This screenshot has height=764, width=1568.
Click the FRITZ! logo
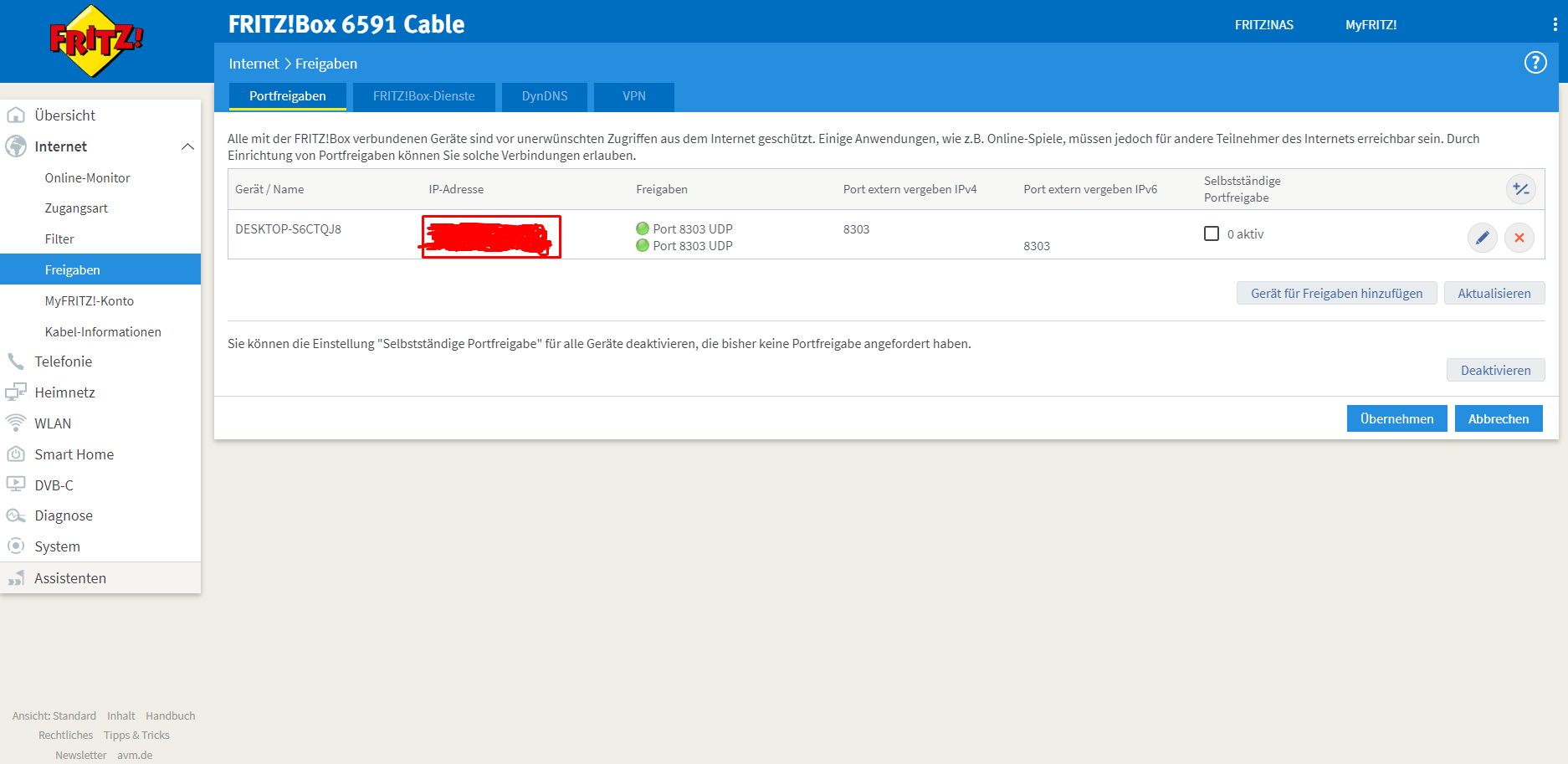pyautogui.click(x=96, y=40)
